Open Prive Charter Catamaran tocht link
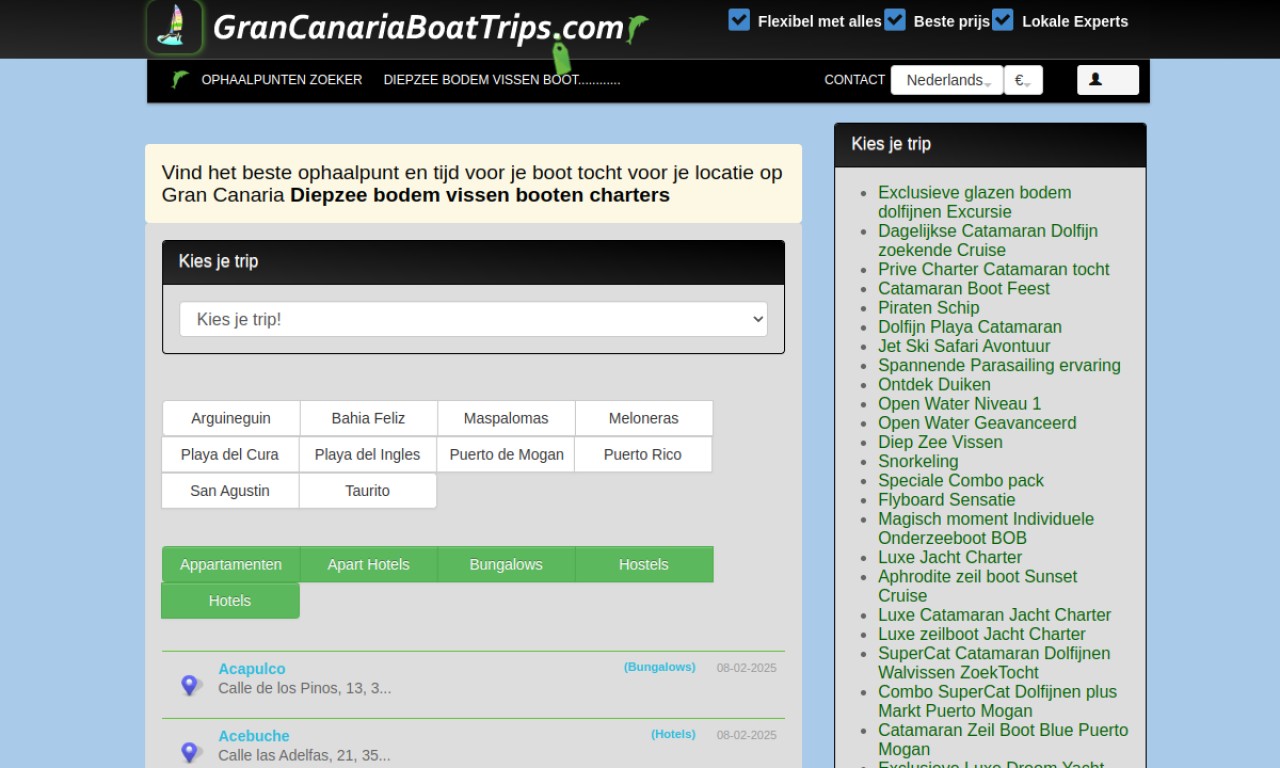The width and height of the screenshot is (1280, 768). coord(993,269)
